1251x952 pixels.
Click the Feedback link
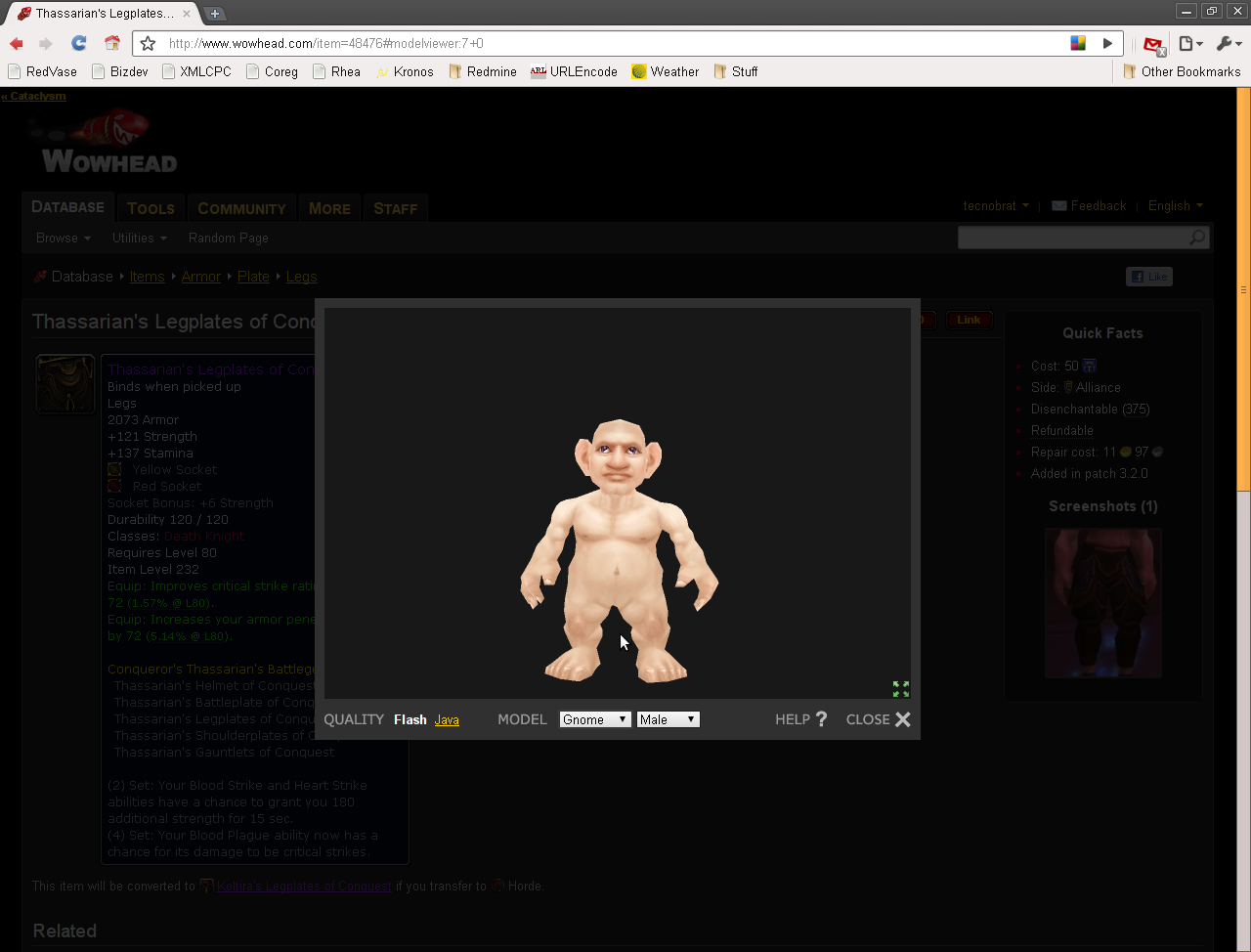[1090, 205]
